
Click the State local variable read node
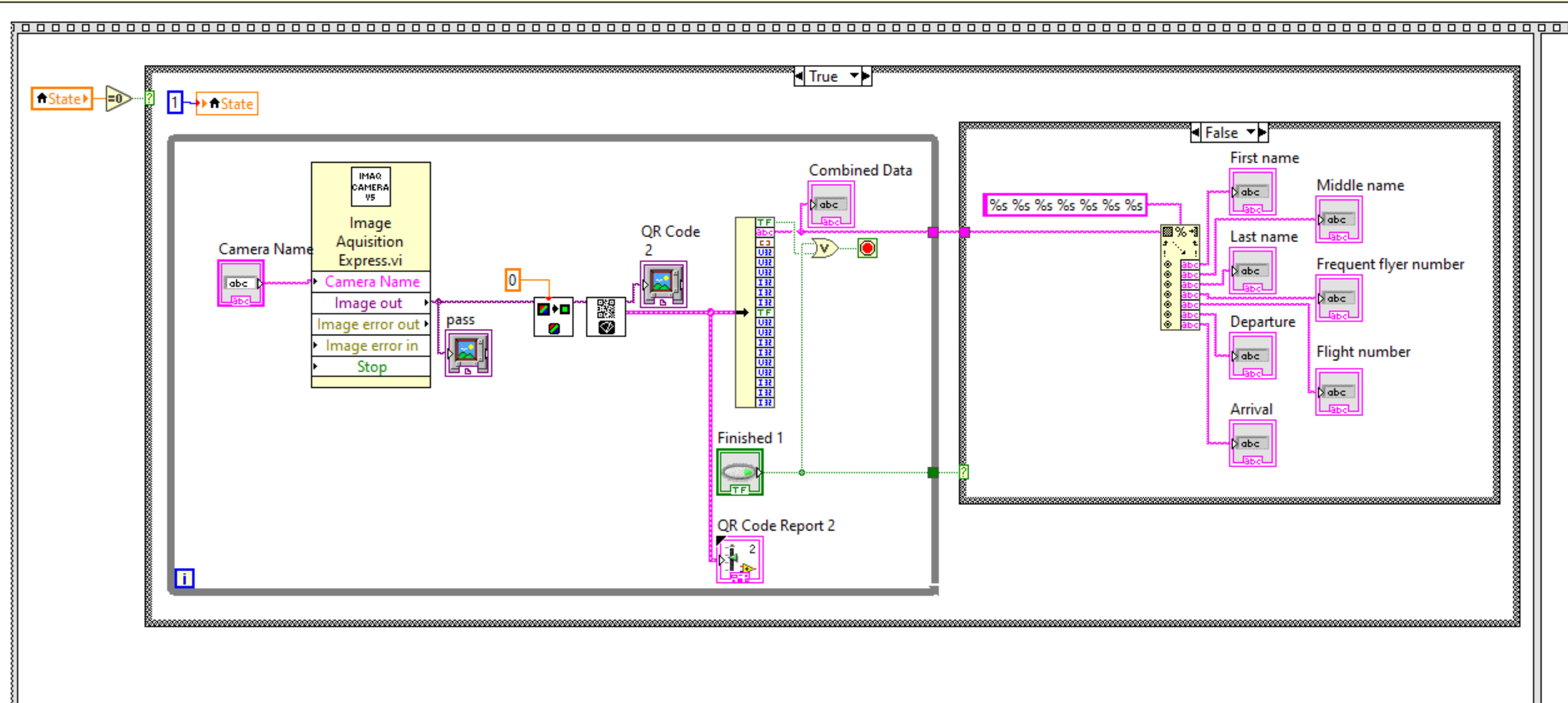[x=62, y=99]
